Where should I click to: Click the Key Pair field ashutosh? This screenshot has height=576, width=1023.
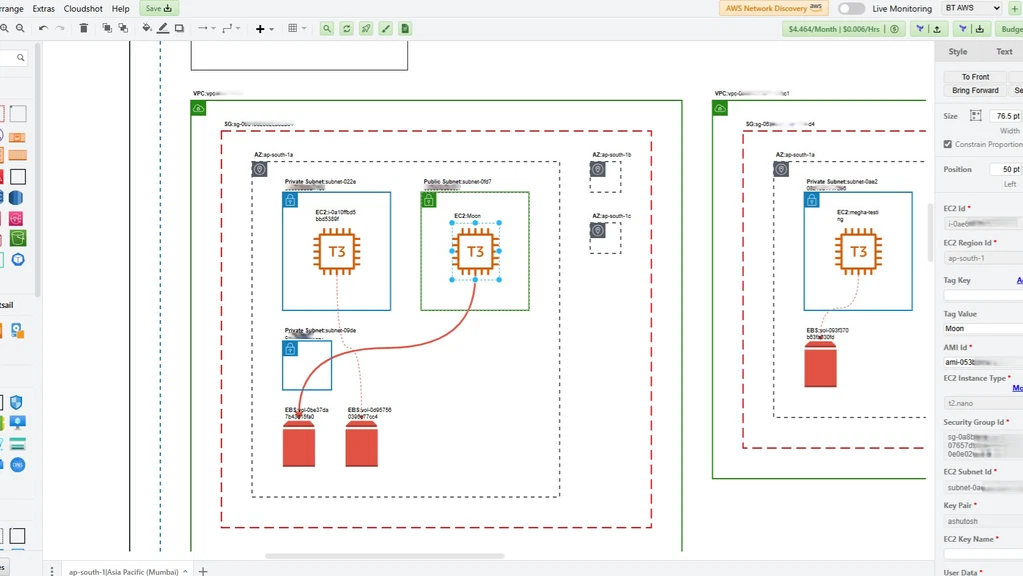click(x=983, y=521)
